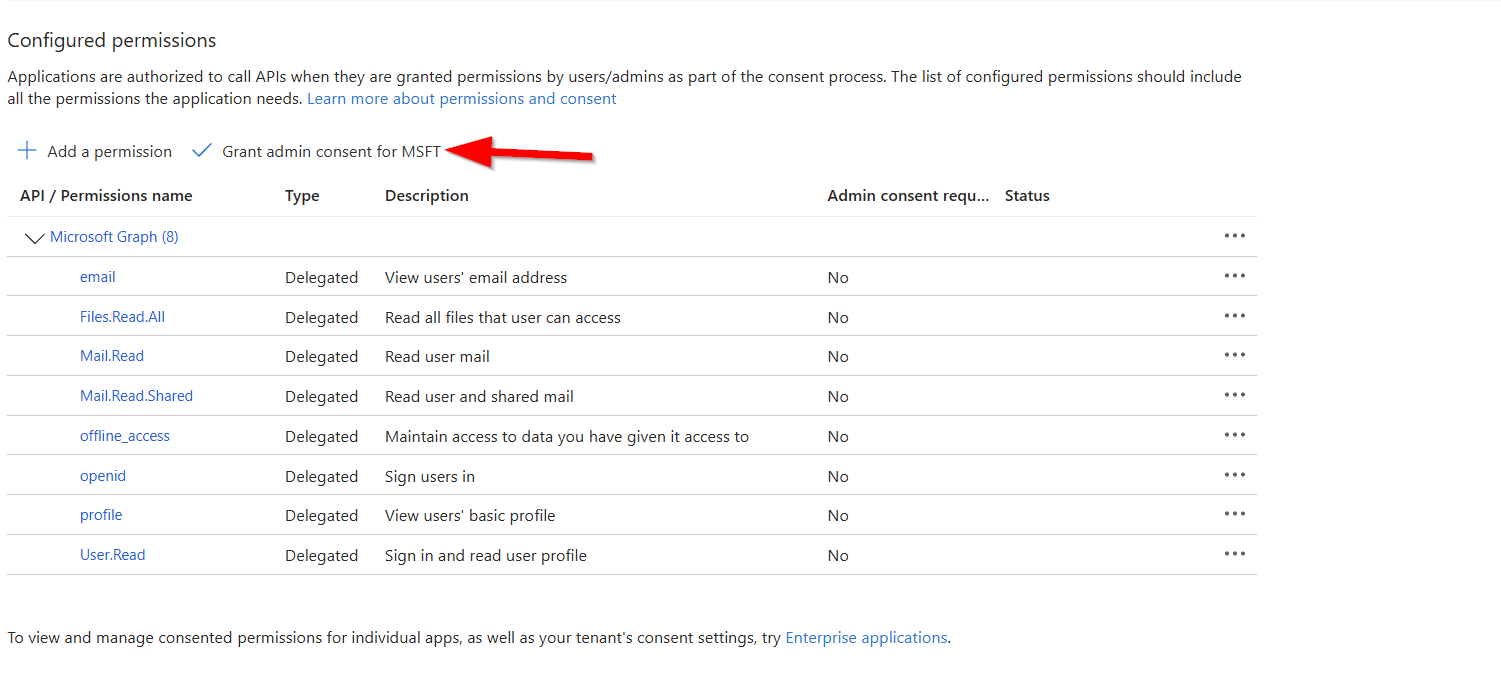Screen dimensions: 1501x678
Task: Open the Files.Read.All permission link
Action: 122,317
